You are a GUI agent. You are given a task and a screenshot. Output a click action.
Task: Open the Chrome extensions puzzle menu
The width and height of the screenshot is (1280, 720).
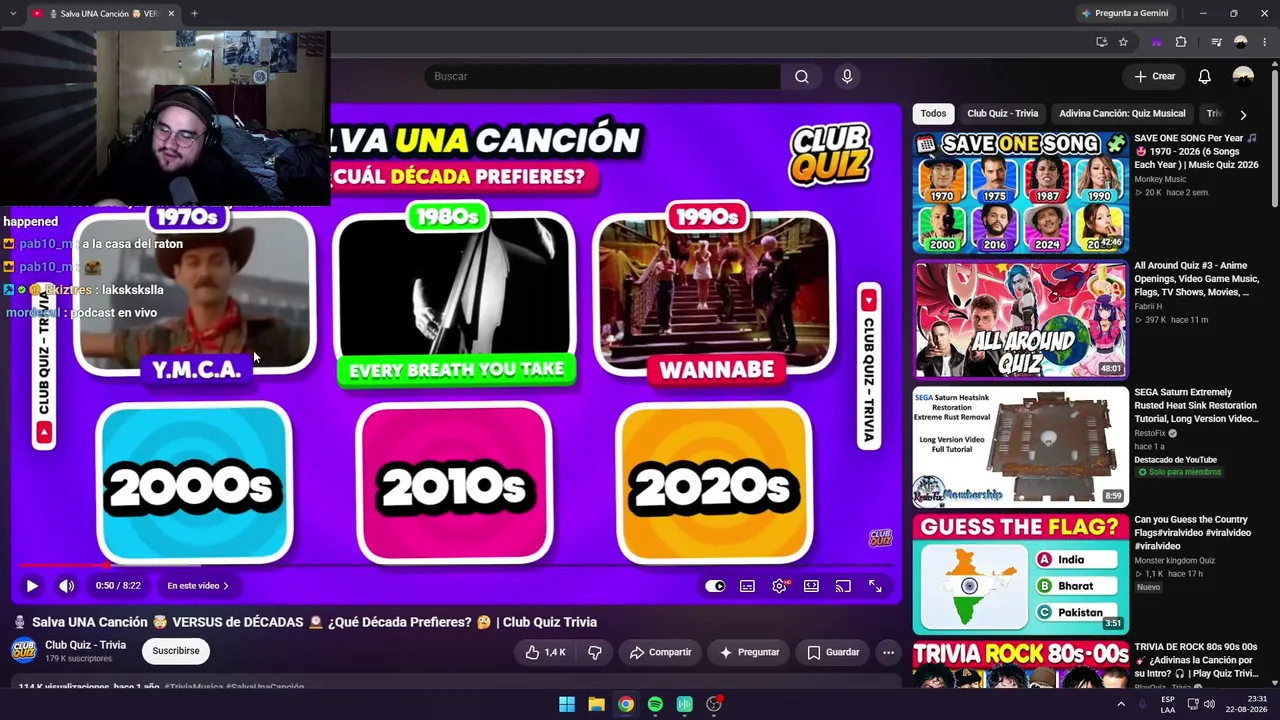tap(1181, 42)
